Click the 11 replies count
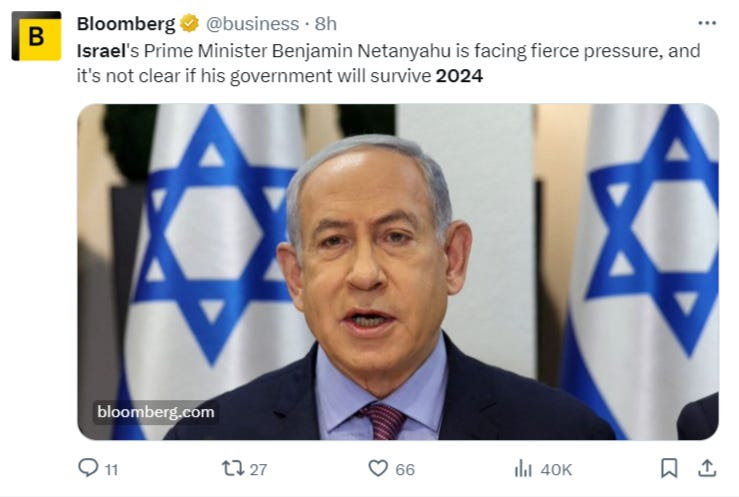The height and width of the screenshot is (497, 739). point(111,470)
